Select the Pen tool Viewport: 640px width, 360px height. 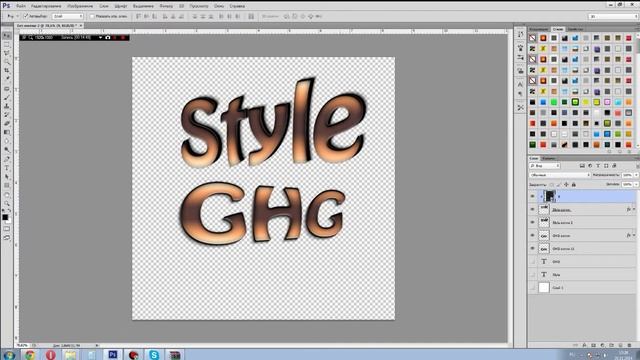tap(7, 159)
